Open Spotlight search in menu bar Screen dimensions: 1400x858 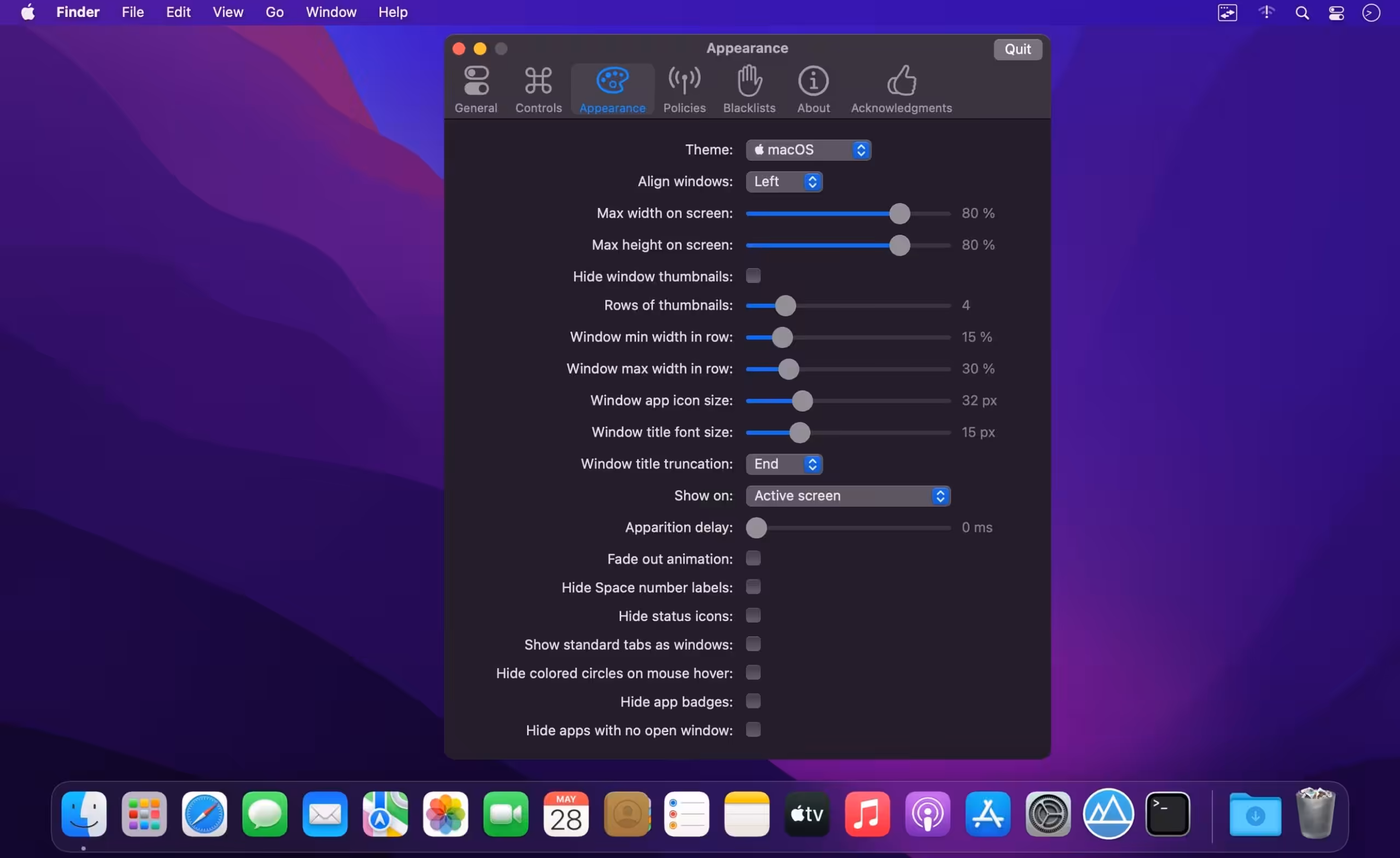pyautogui.click(x=1302, y=13)
